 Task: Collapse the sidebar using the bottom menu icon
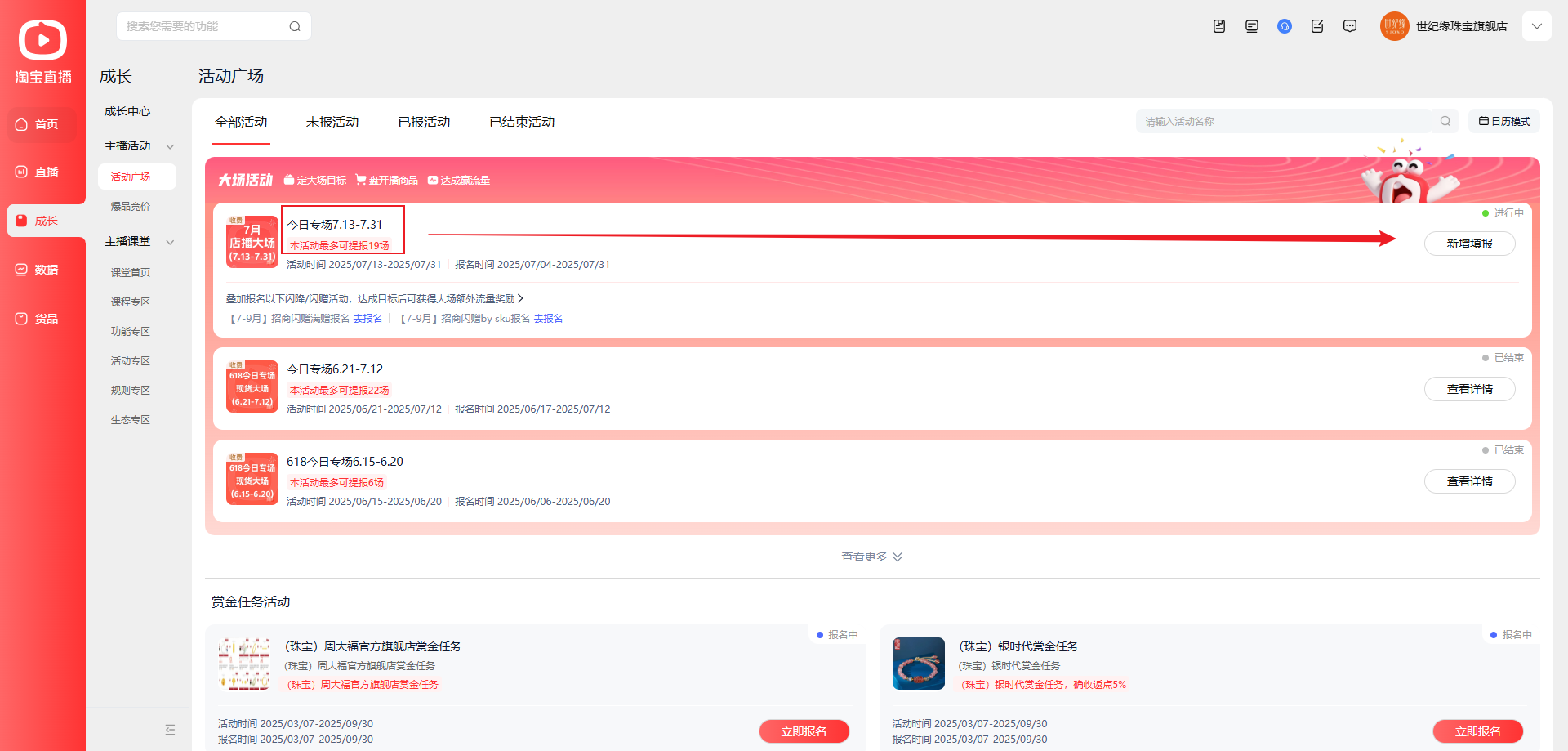[170, 730]
